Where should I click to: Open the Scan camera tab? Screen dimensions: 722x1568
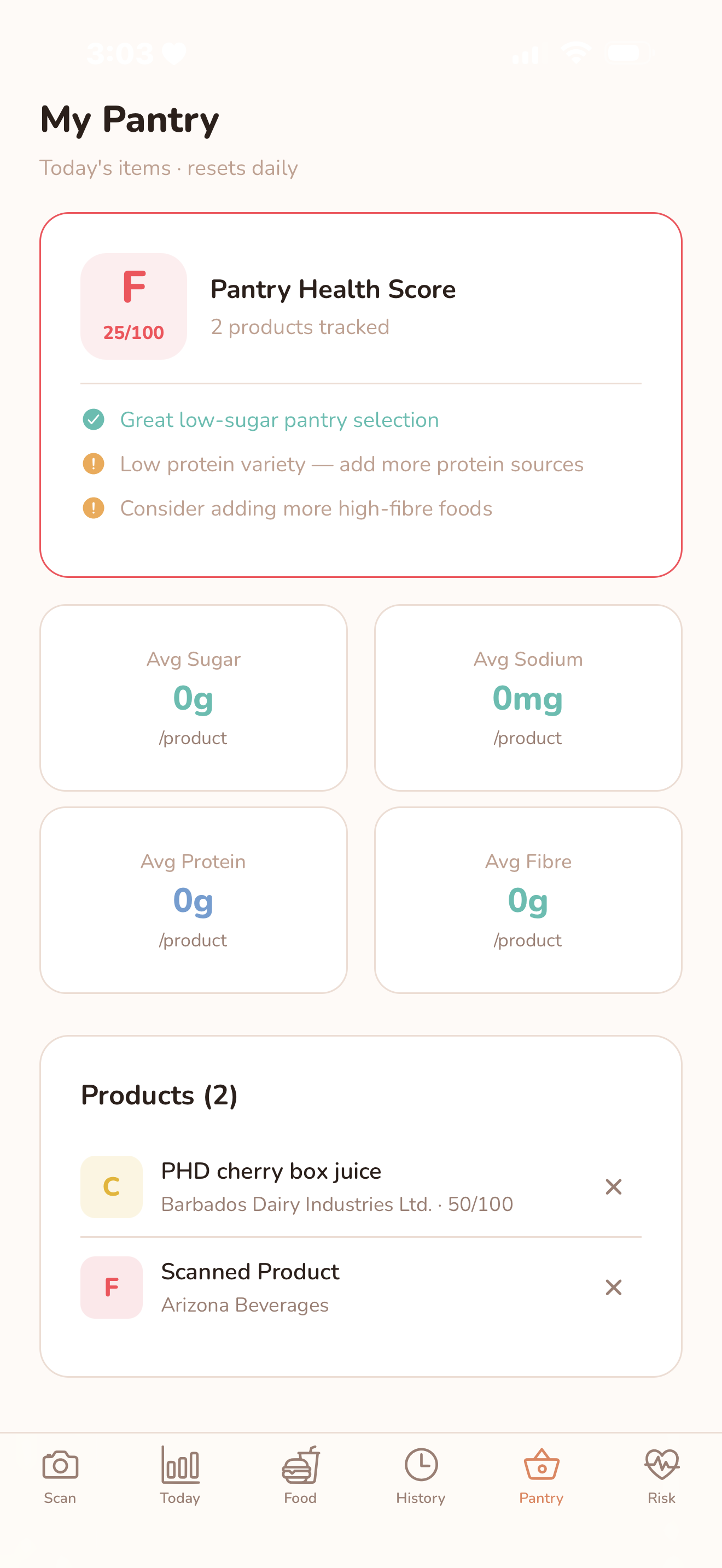[x=60, y=1473]
